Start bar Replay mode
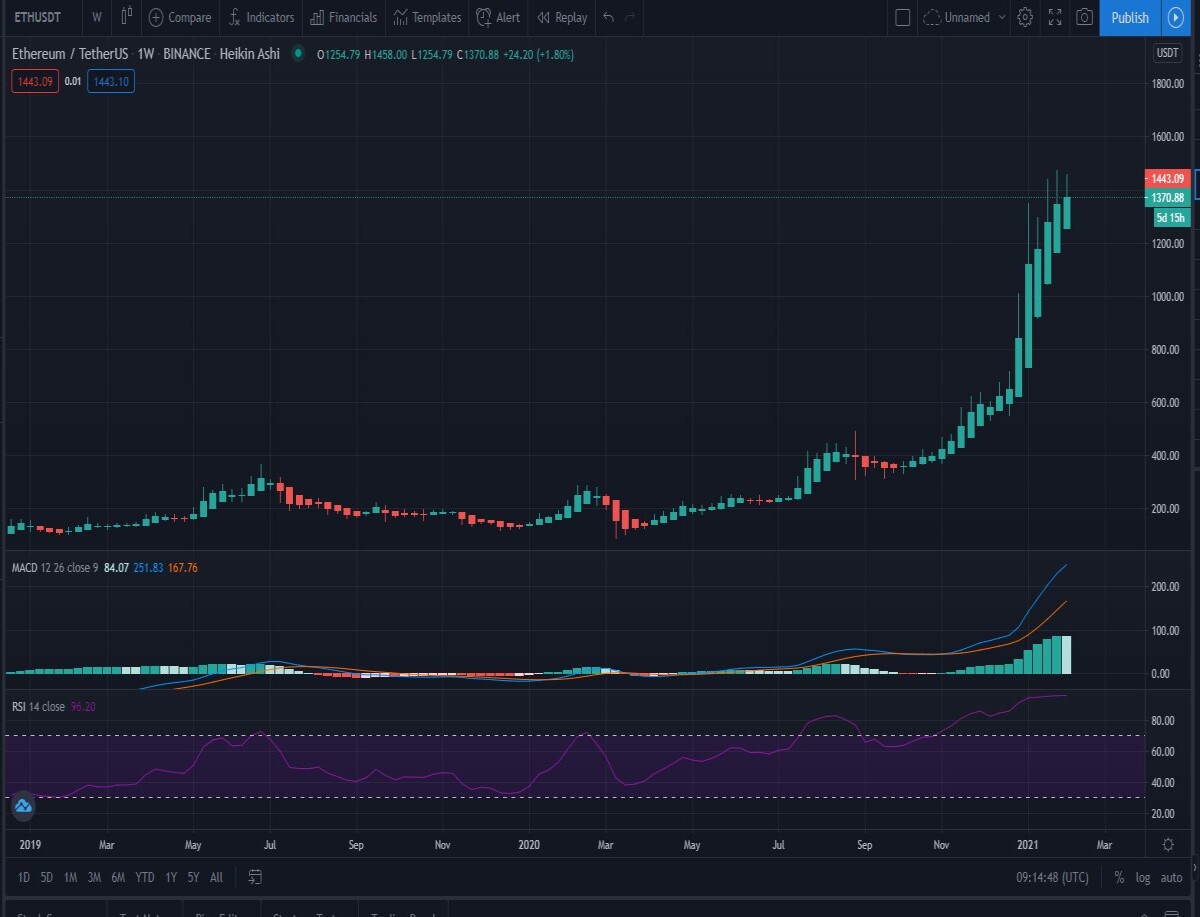The width and height of the screenshot is (1200, 917). 562,17
